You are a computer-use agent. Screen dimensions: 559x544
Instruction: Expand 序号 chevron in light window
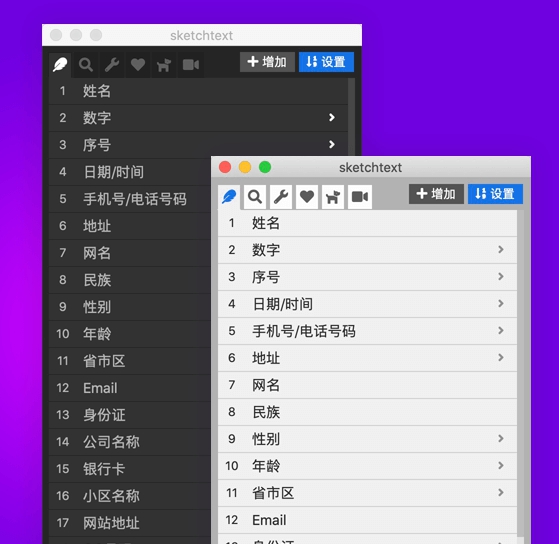pyautogui.click(x=501, y=277)
